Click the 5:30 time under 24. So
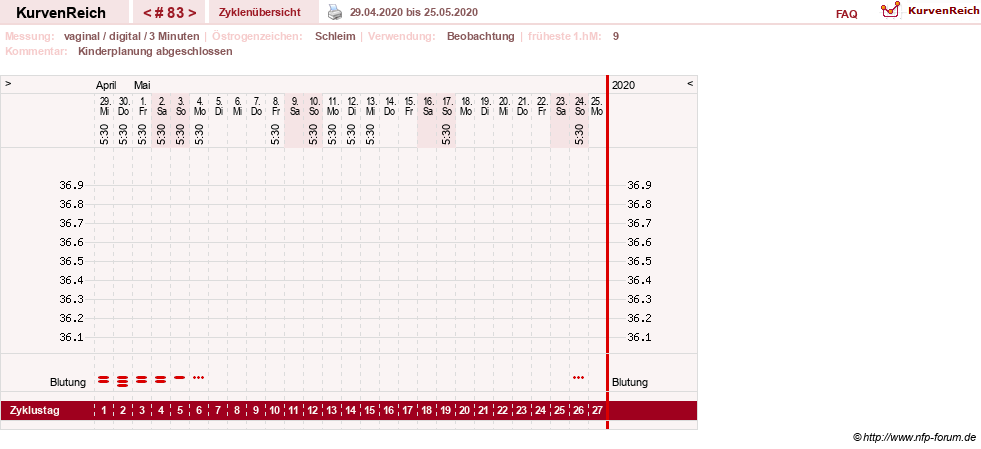 (x=579, y=134)
